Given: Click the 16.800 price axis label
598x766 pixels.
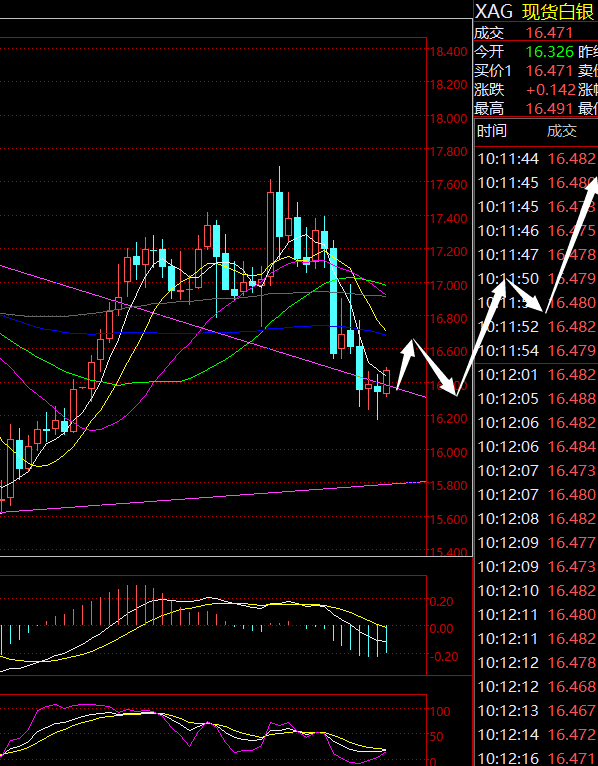Looking at the screenshot, I should [448, 319].
